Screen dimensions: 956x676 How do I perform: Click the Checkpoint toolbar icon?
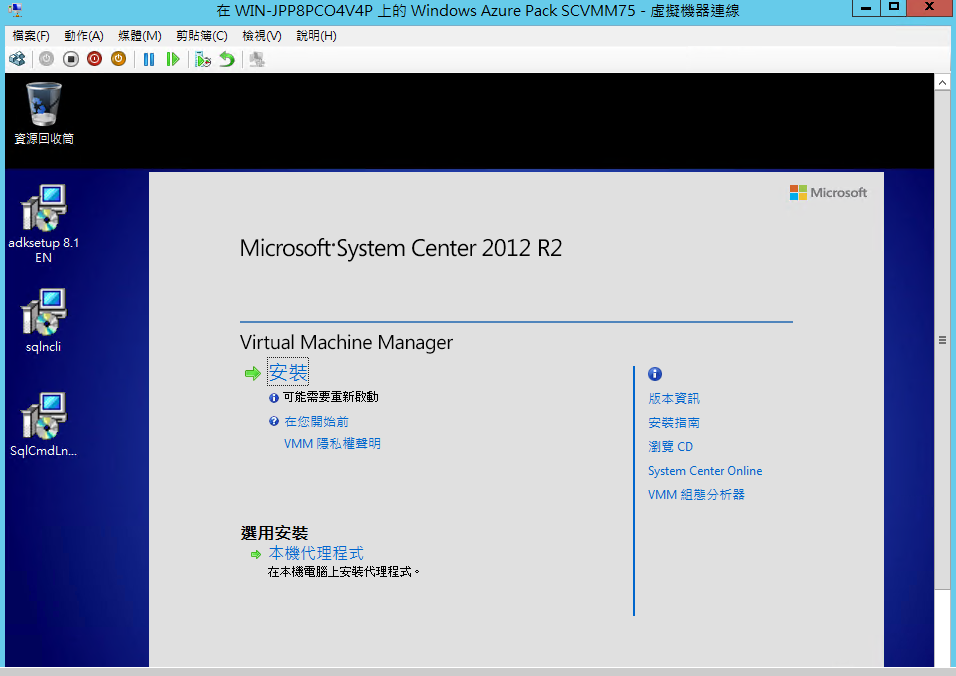pos(202,59)
